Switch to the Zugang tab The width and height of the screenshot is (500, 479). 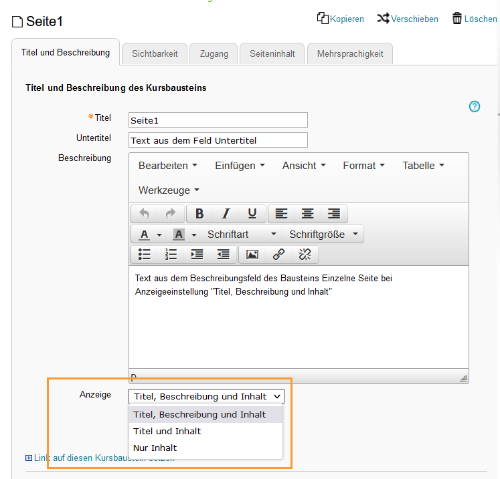(x=214, y=54)
